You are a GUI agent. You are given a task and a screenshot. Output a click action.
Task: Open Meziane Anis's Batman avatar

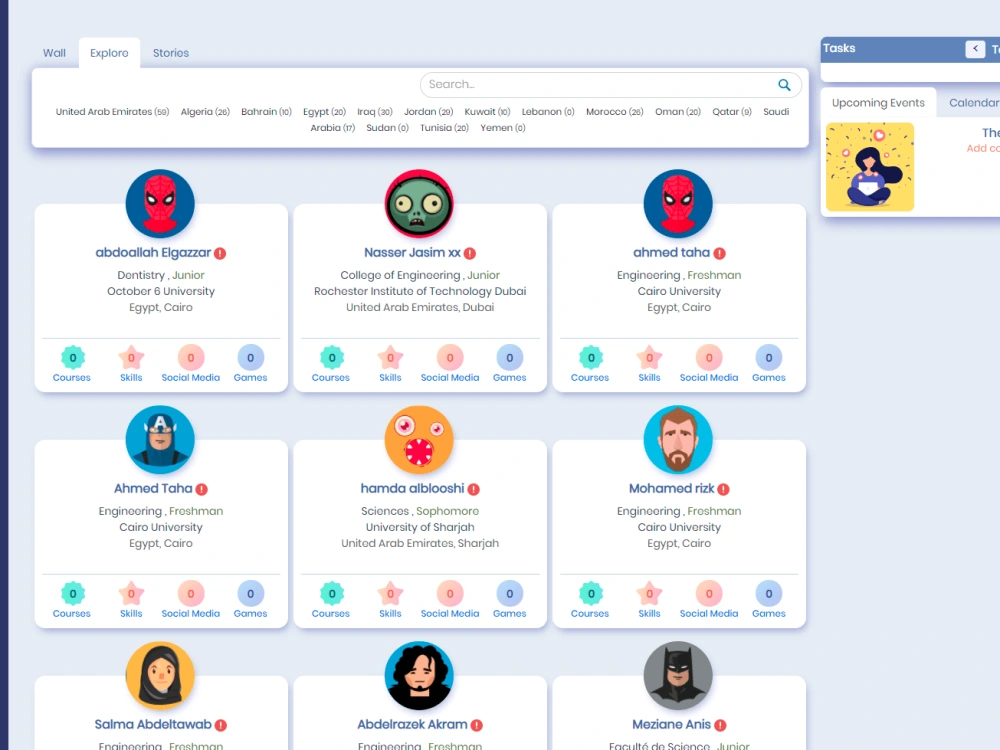(x=678, y=675)
